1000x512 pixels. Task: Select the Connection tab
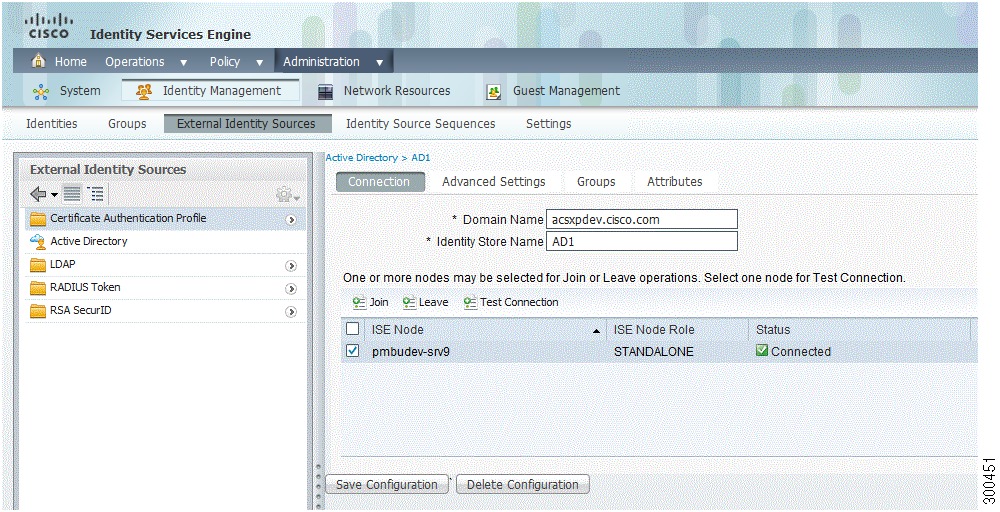point(379,182)
